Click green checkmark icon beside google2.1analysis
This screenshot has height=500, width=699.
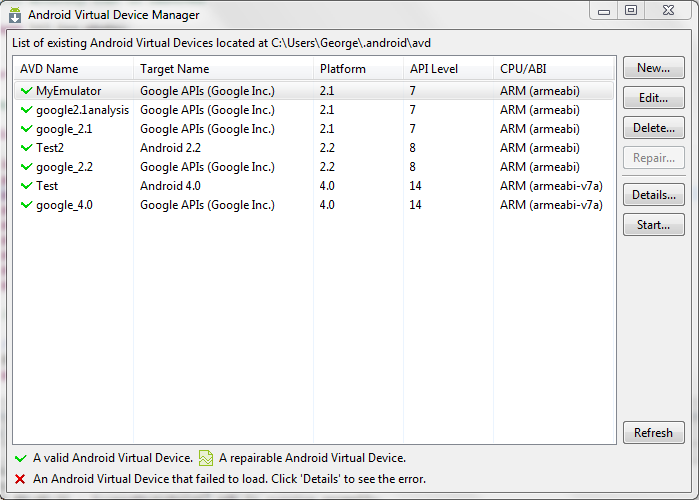[x=26, y=110]
